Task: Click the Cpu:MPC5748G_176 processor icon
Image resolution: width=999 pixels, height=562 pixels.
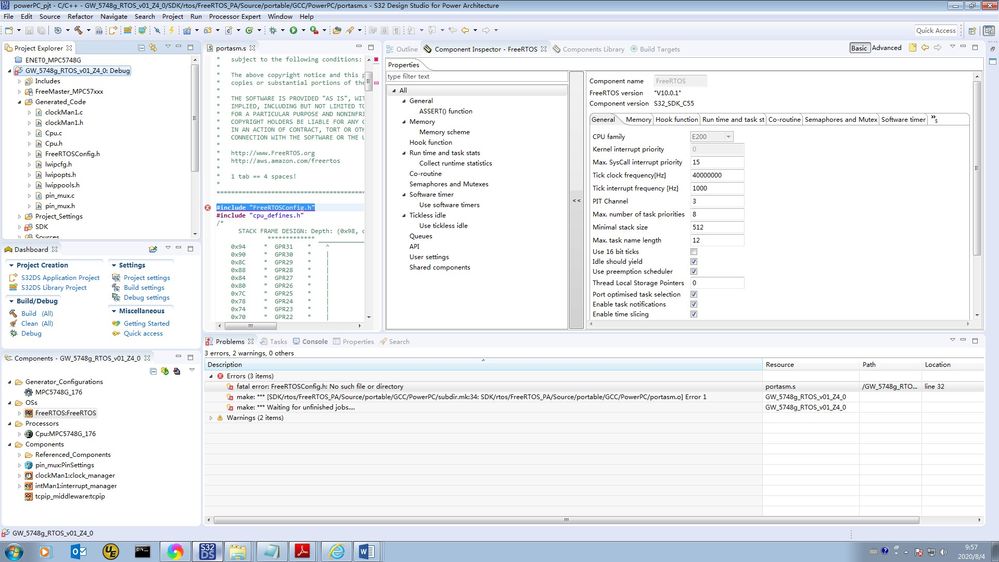Action: pos(28,433)
